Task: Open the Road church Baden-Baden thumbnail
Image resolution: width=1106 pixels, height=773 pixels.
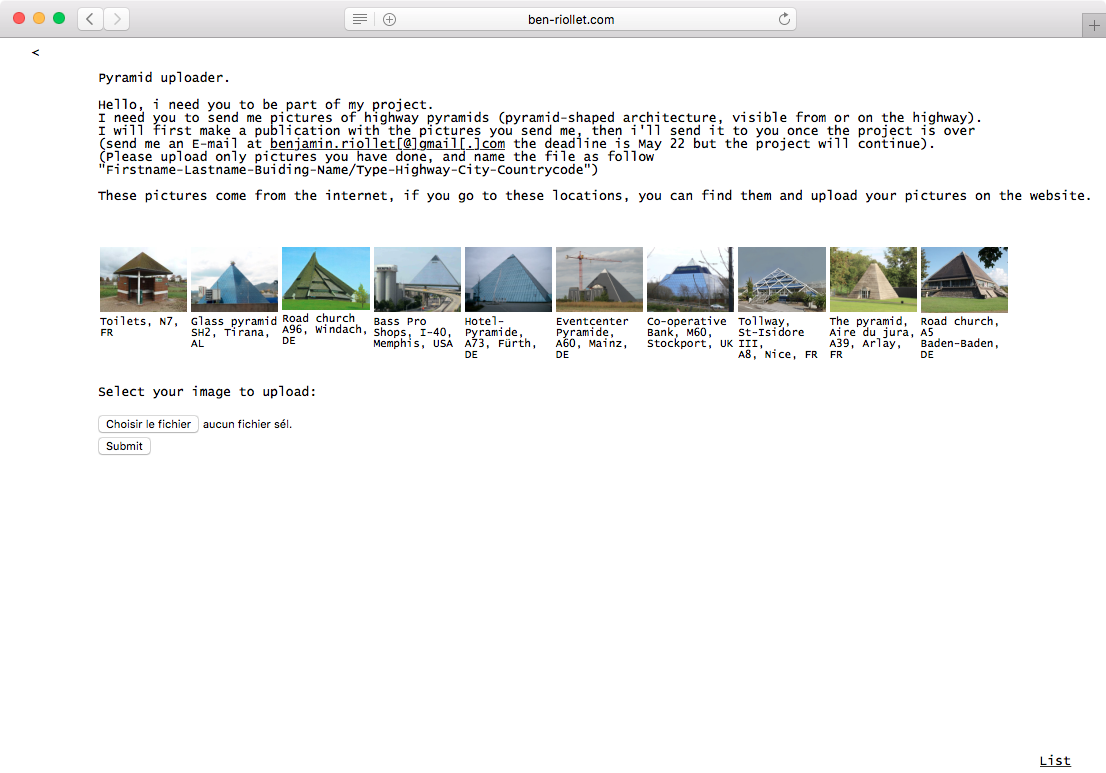Action: (964, 280)
